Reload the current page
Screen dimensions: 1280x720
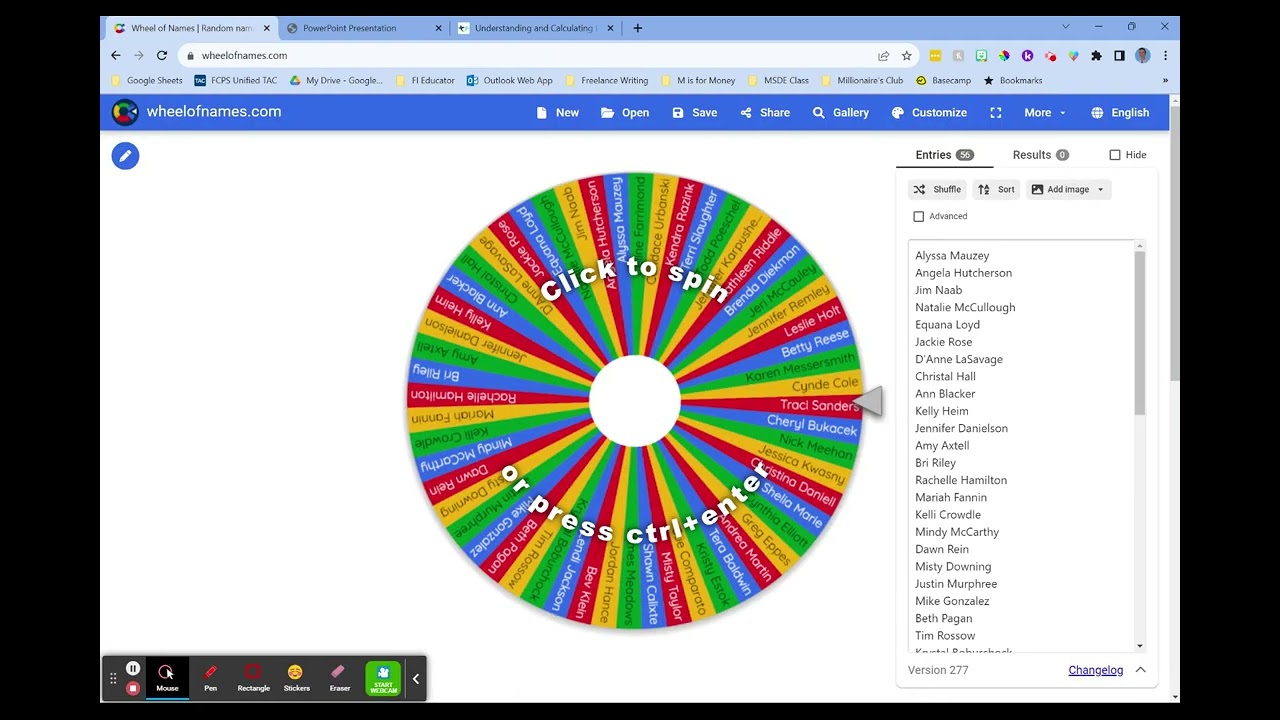pyautogui.click(x=162, y=56)
